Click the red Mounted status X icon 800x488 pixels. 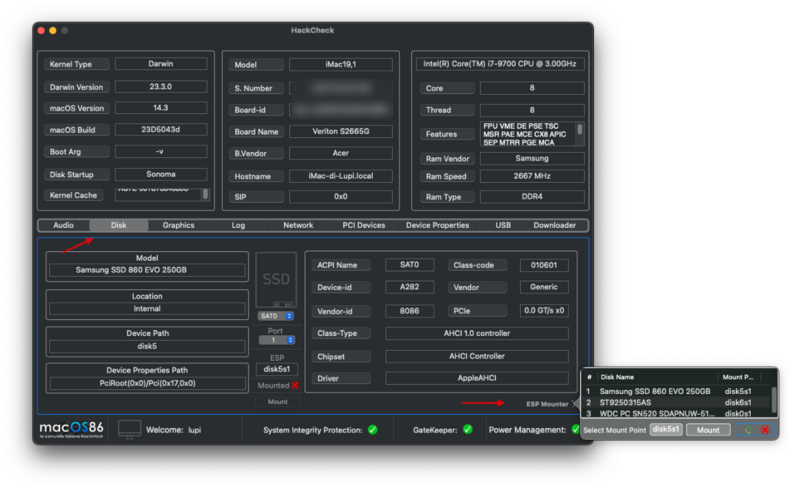(x=294, y=385)
